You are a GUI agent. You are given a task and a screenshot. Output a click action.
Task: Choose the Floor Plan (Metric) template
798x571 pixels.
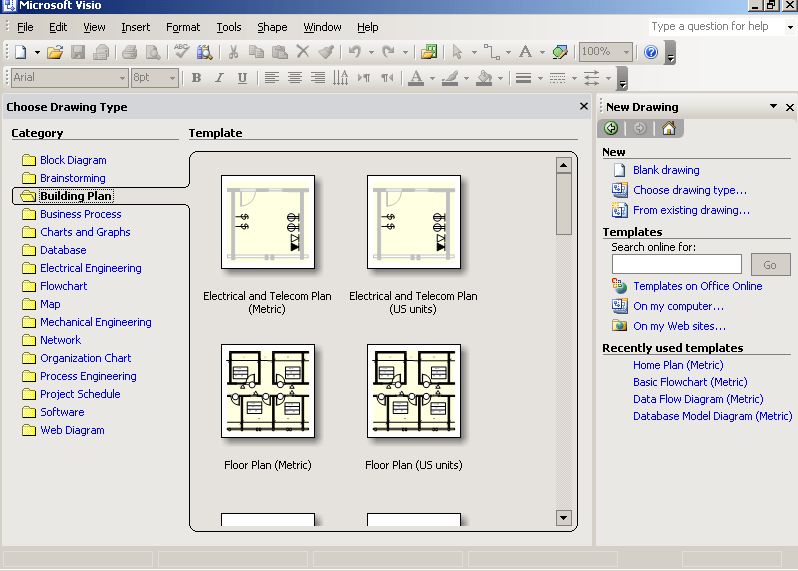268,392
